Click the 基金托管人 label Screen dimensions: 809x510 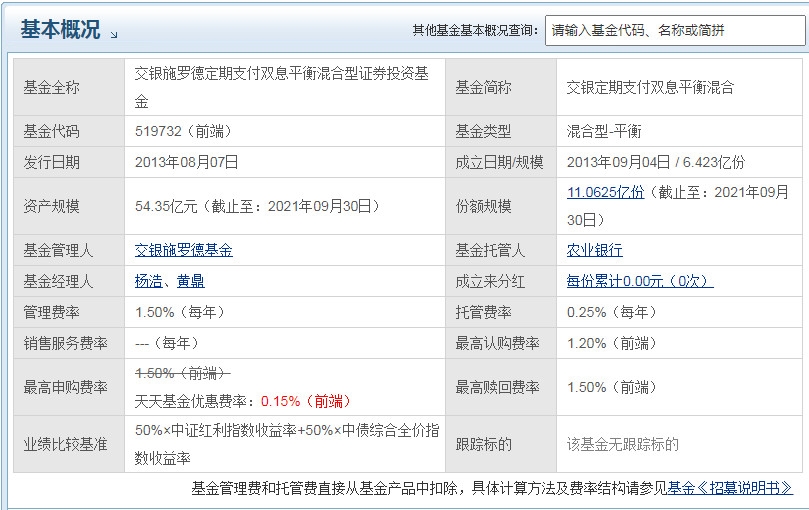pos(490,250)
